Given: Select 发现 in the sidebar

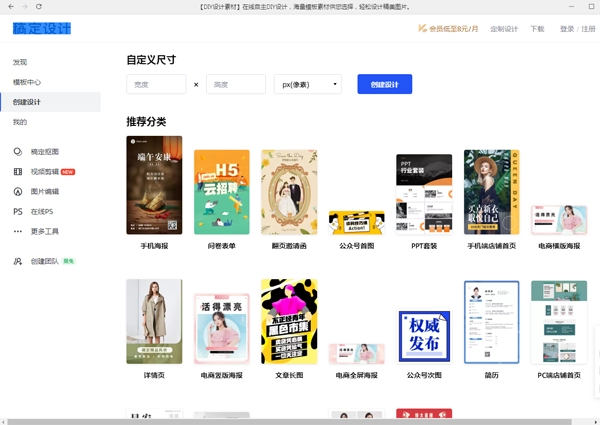Looking at the screenshot, I should coord(20,62).
